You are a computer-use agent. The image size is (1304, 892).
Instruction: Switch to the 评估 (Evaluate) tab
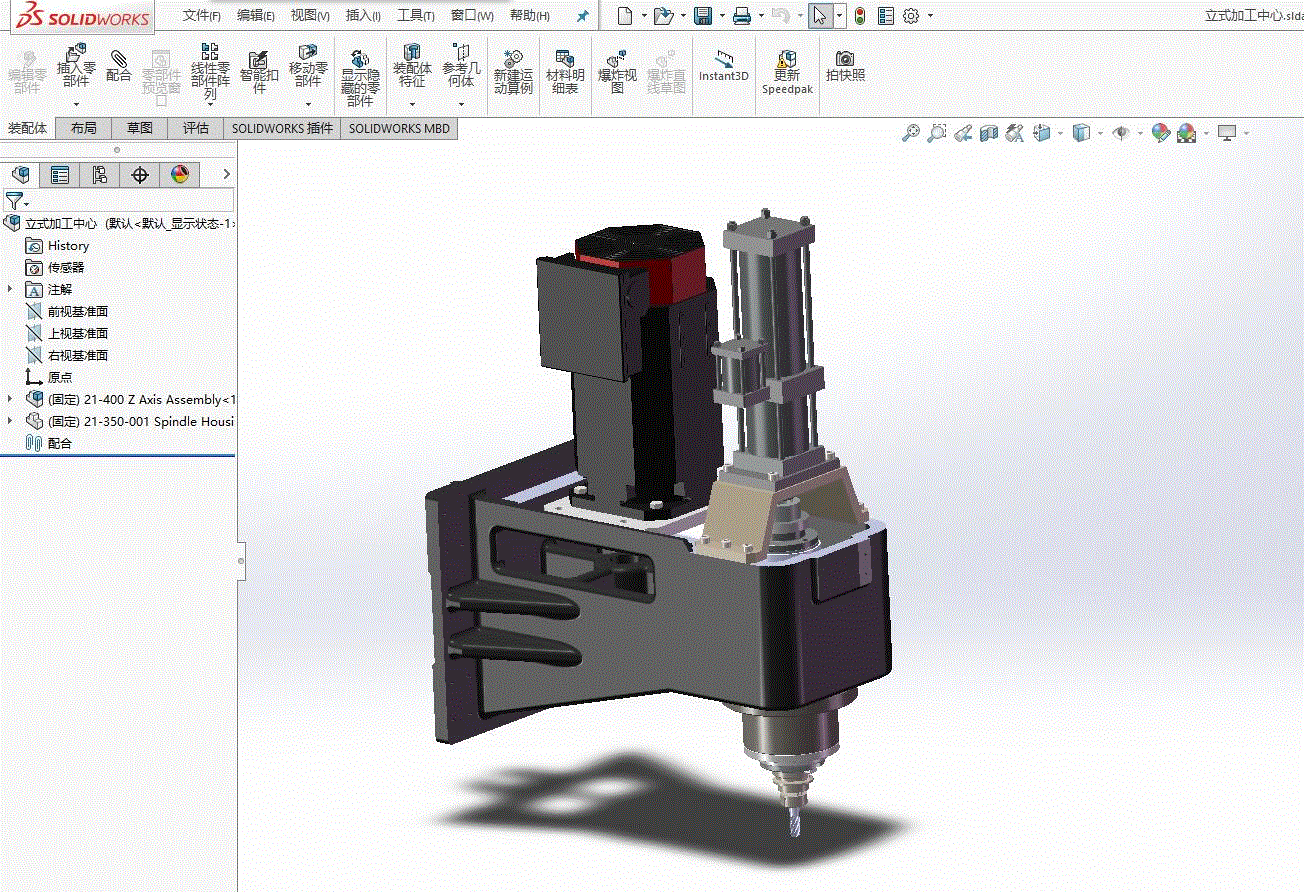tap(196, 128)
